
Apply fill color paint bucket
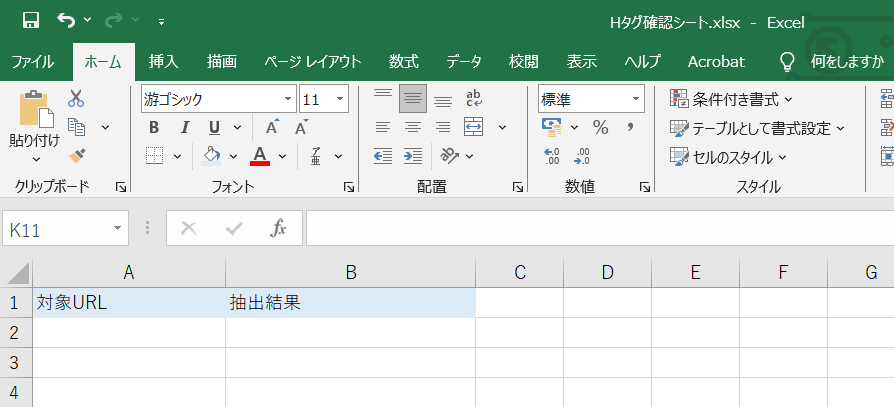coord(211,156)
